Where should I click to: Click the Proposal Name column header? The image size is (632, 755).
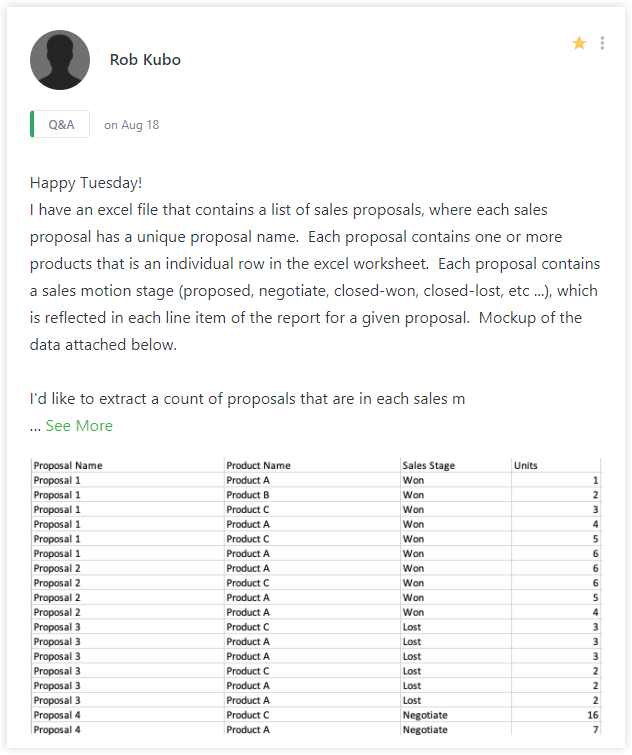point(68,466)
